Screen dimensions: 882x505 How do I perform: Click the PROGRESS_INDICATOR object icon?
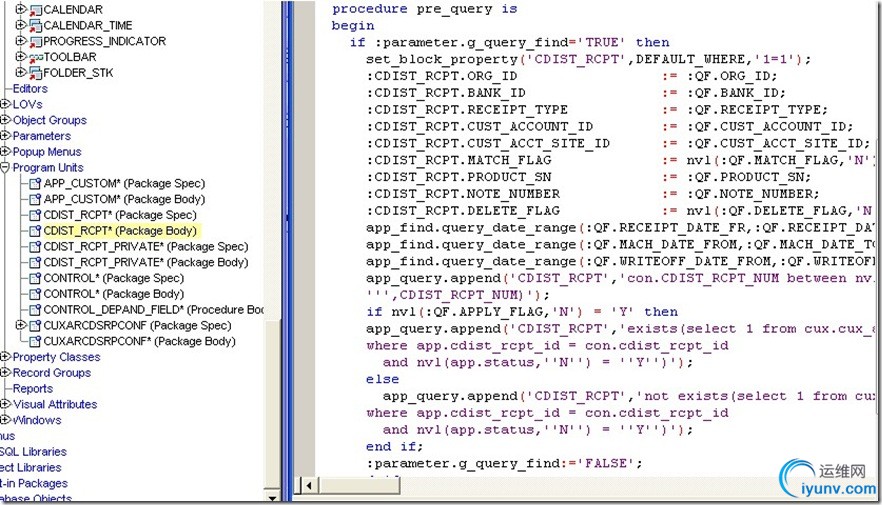(35, 41)
